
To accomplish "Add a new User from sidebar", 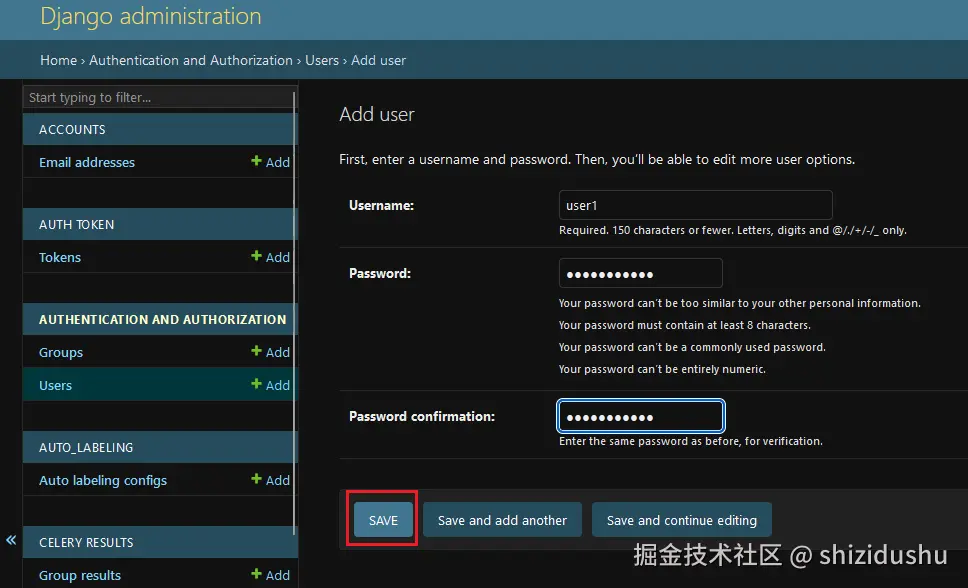I will tap(270, 385).
